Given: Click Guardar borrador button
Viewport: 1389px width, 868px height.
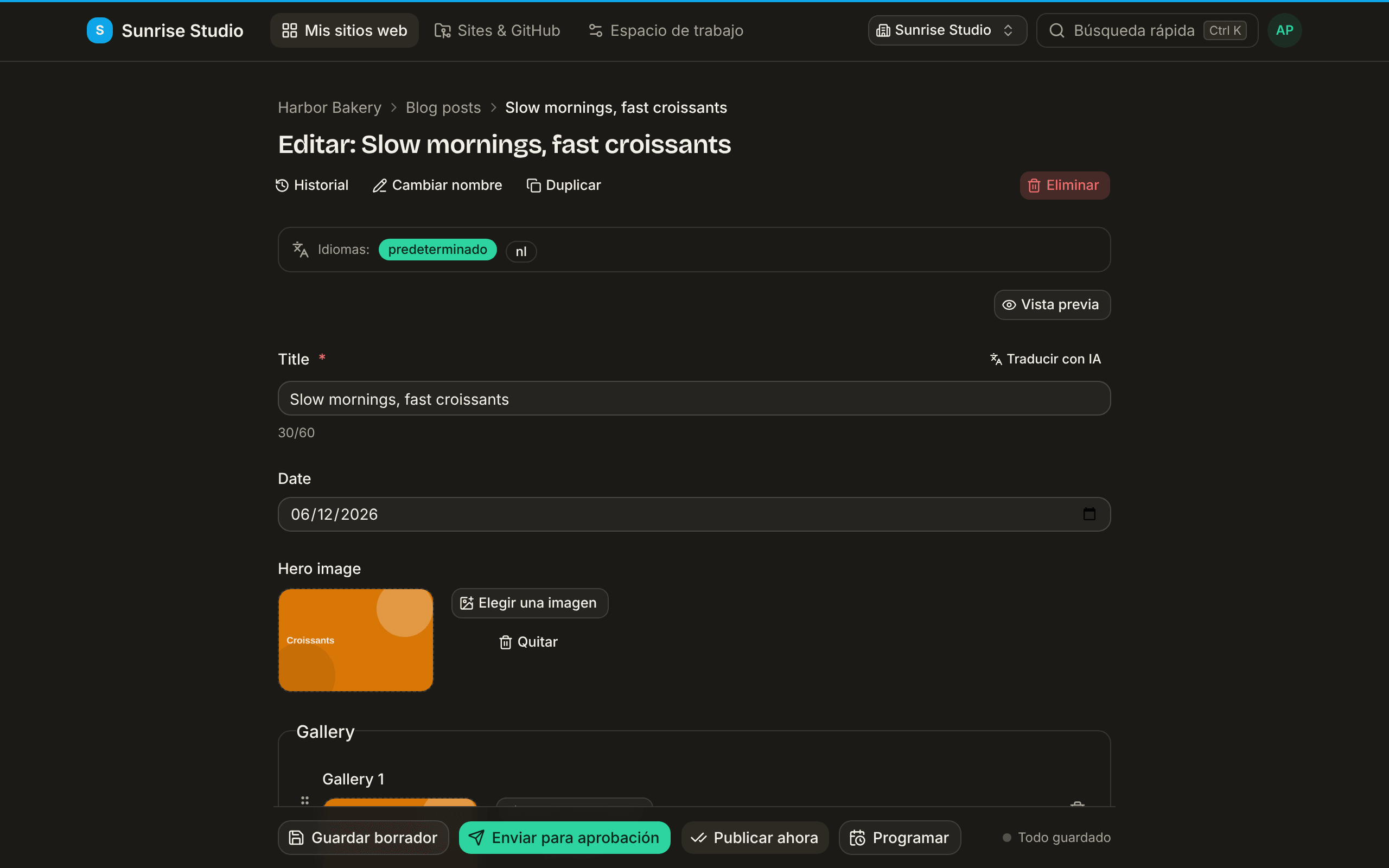Looking at the screenshot, I should click(364, 838).
